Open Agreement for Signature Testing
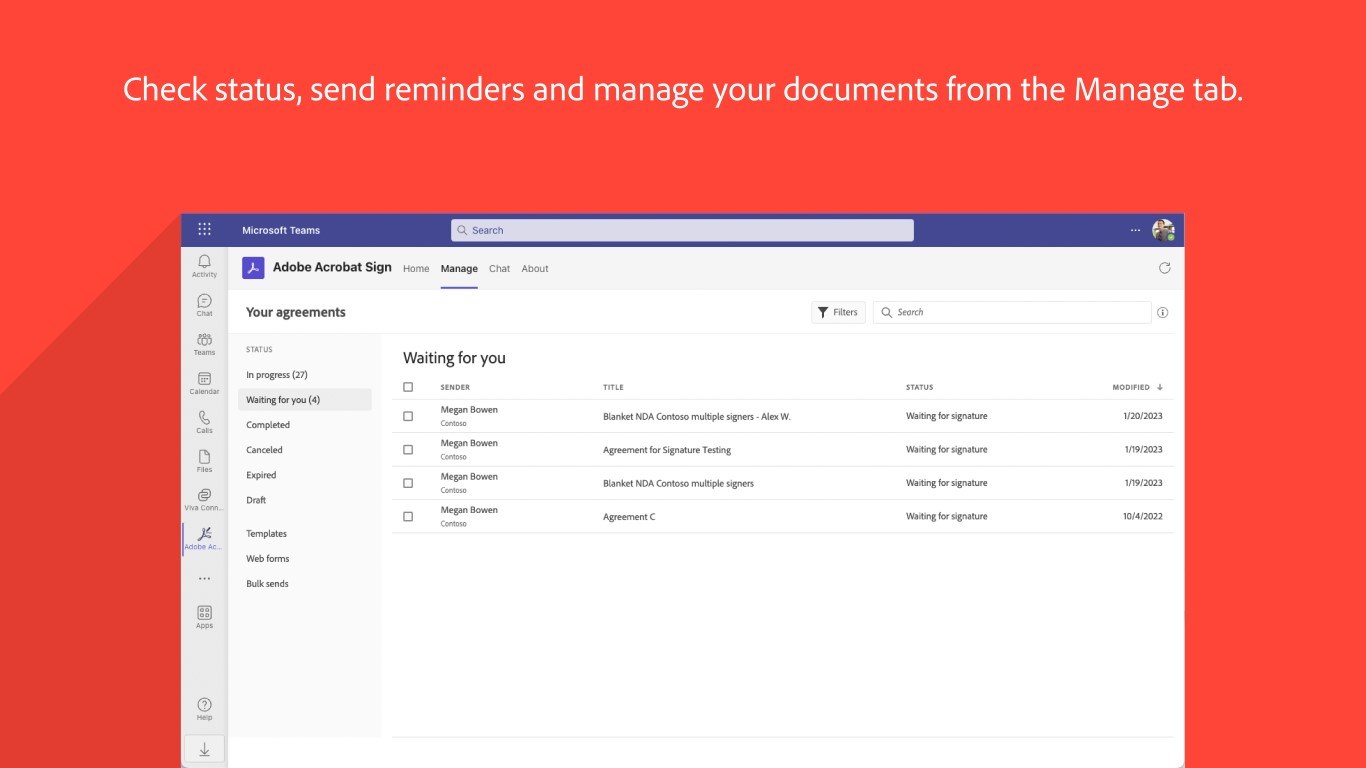This screenshot has height=768, width=1366. pyautogui.click(x=667, y=450)
